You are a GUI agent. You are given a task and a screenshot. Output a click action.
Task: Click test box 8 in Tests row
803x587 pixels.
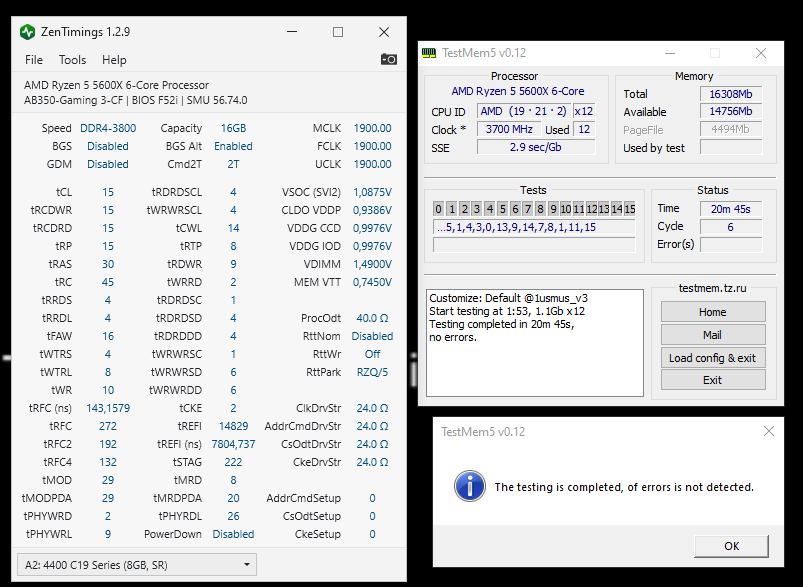(540, 208)
